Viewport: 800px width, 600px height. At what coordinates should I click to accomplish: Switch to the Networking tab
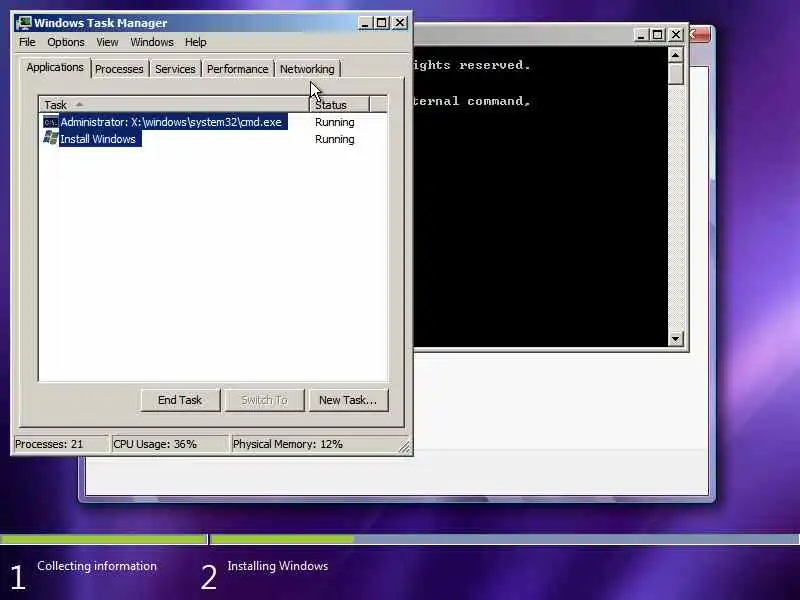click(307, 69)
